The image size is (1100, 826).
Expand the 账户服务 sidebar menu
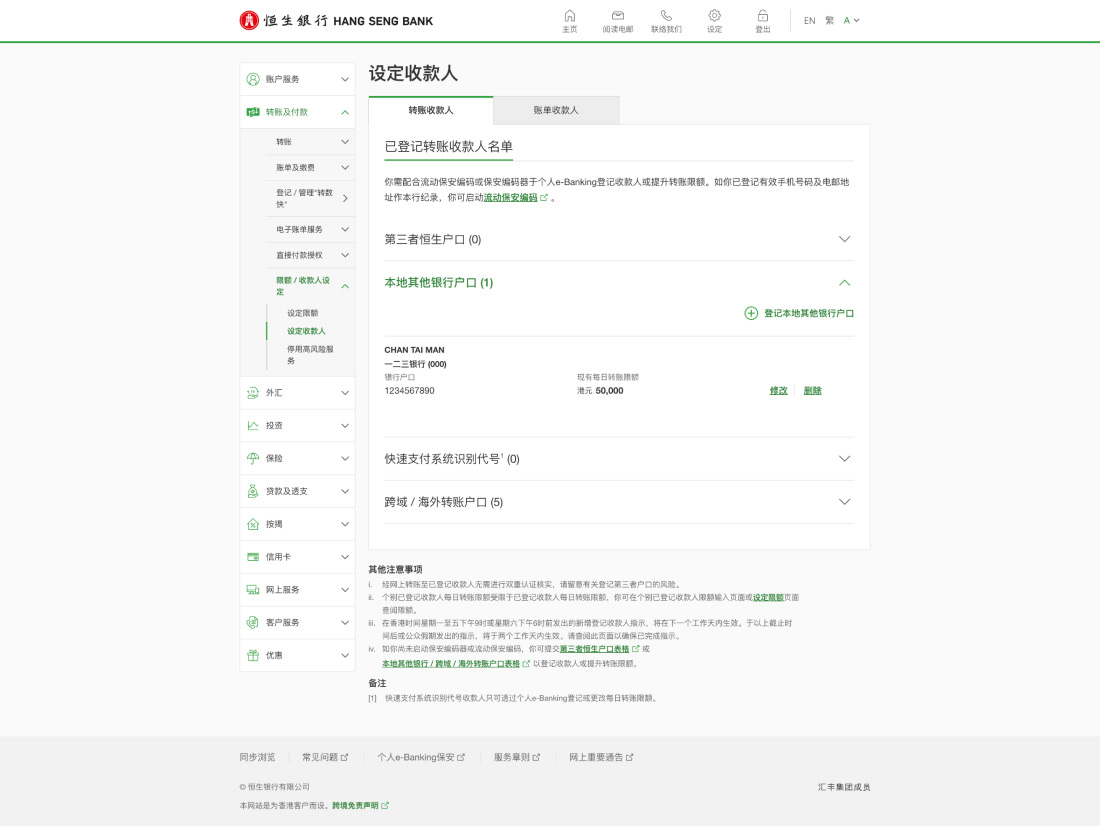(x=297, y=79)
